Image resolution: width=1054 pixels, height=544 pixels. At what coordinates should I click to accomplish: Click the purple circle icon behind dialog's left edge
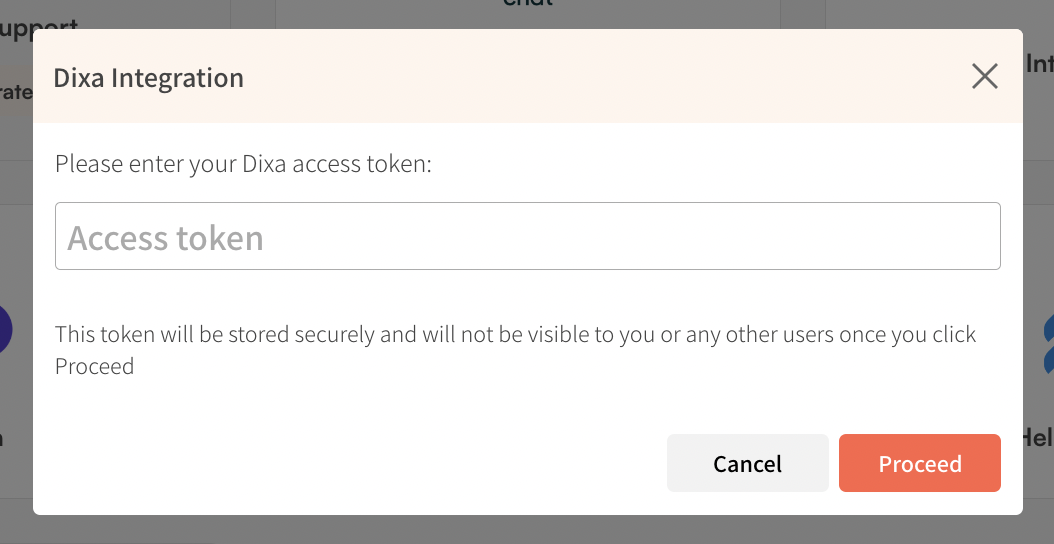pos(6,329)
